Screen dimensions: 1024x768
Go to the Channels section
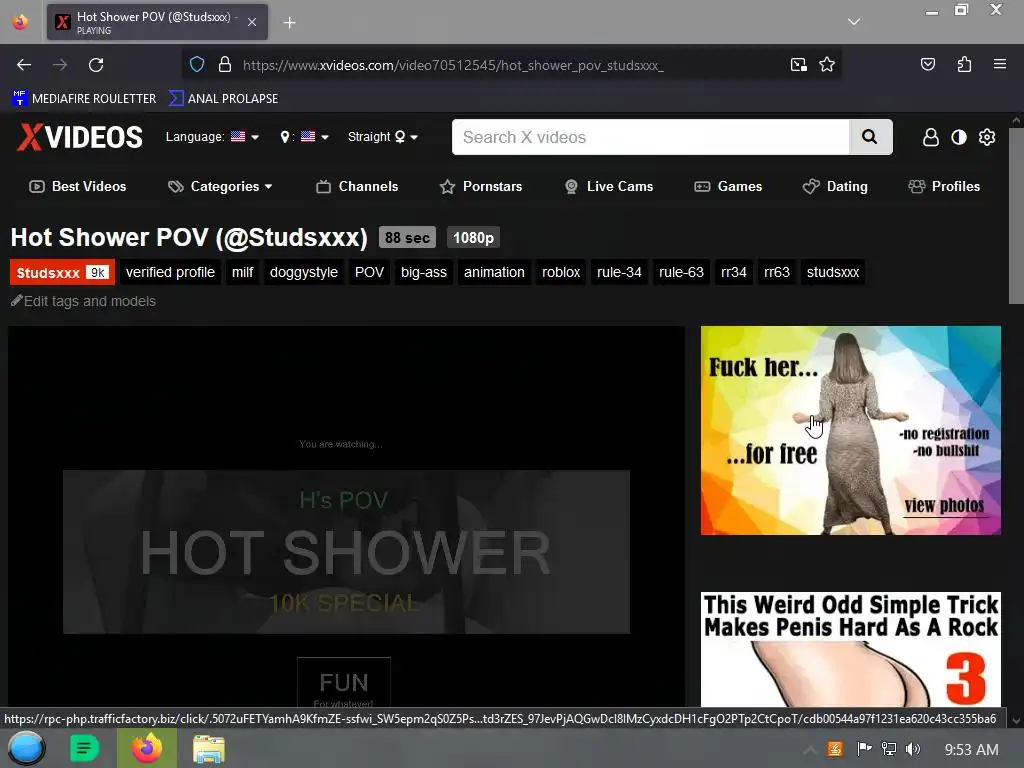click(357, 186)
